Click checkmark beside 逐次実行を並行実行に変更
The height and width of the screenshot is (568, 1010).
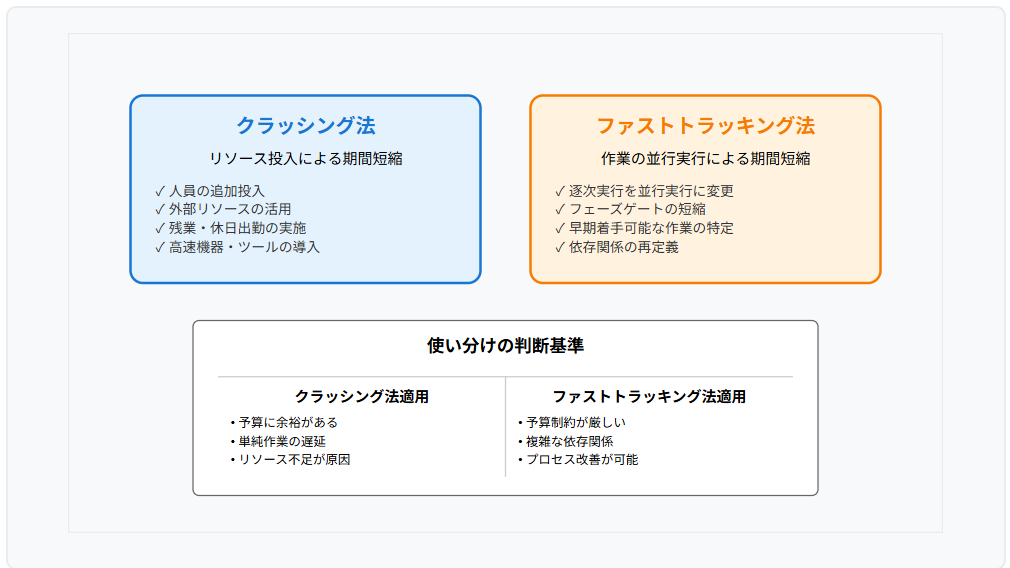click(560, 191)
